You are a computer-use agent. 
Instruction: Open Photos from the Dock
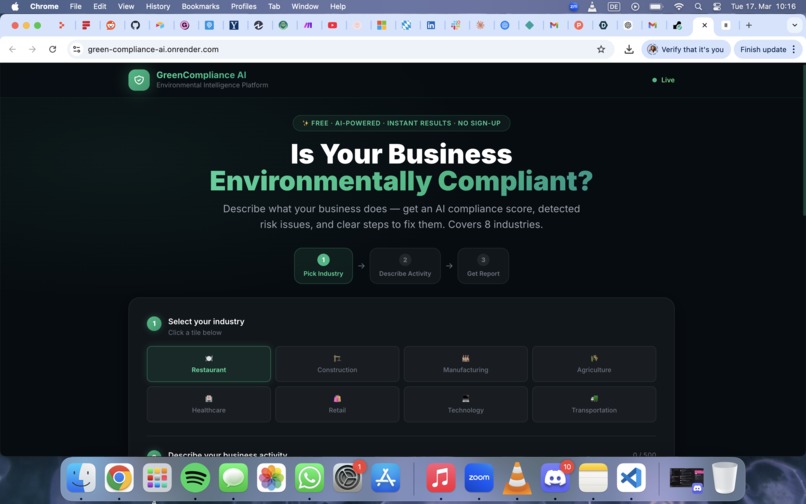coord(271,477)
